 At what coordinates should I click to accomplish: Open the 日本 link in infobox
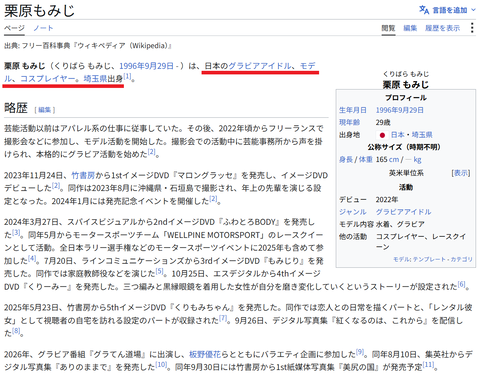(x=398, y=135)
